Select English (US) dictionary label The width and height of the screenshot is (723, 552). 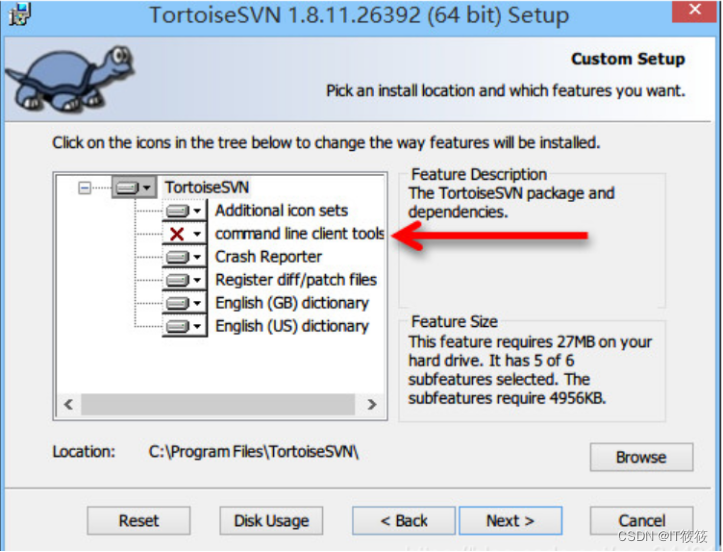[292, 326]
